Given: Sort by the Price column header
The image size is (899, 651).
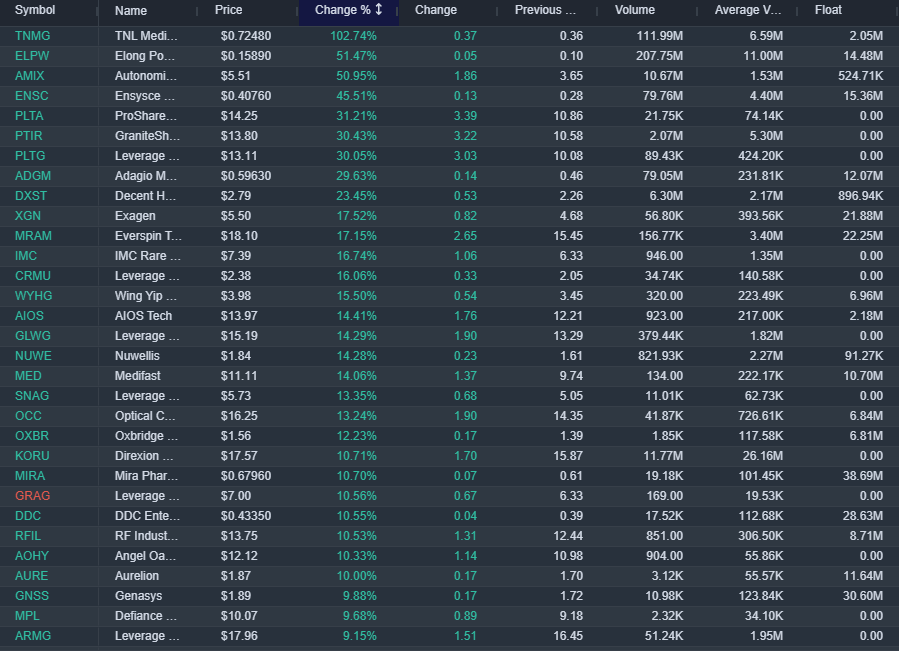Looking at the screenshot, I should [228, 10].
